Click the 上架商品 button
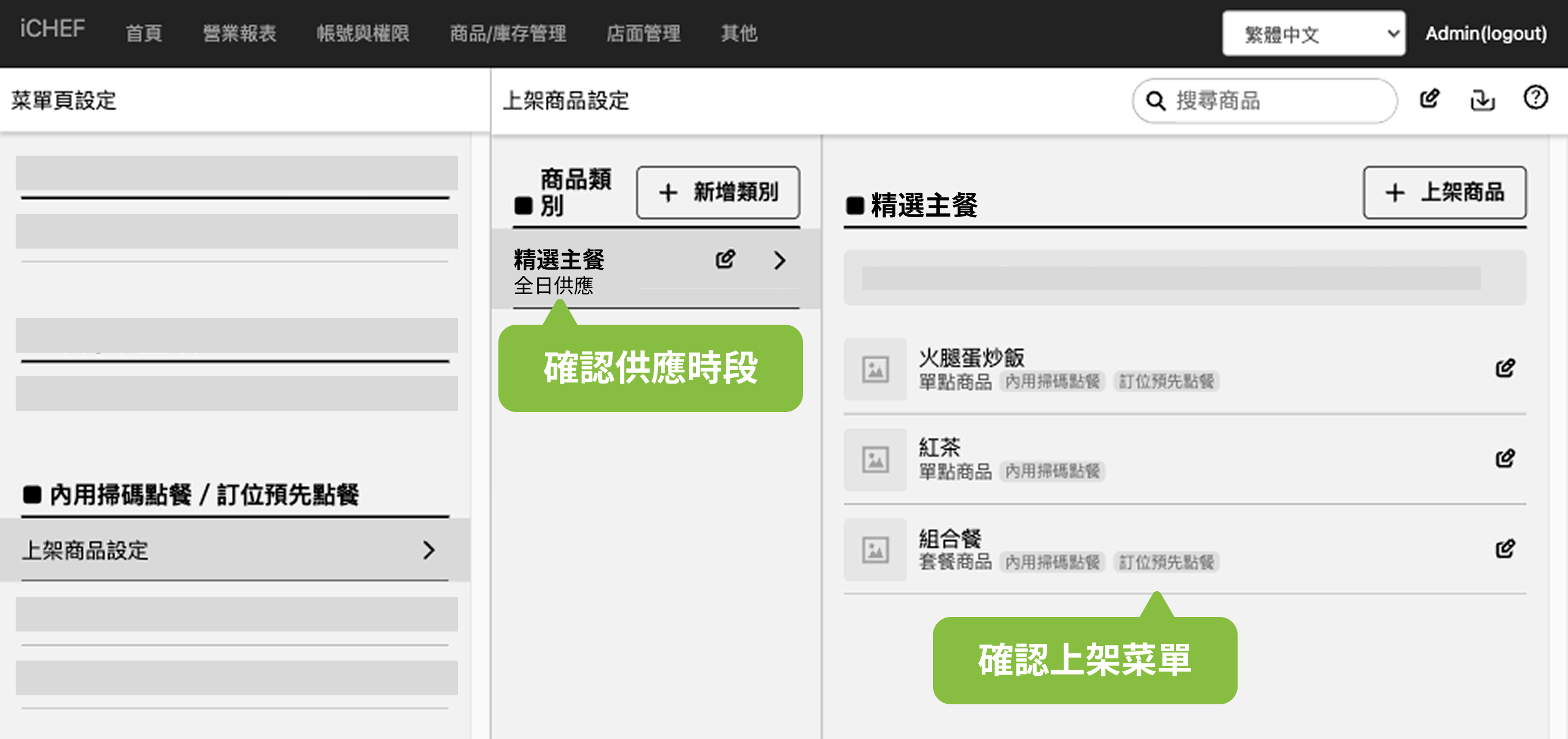This screenshot has height=739, width=1568. coord(1444,193)
